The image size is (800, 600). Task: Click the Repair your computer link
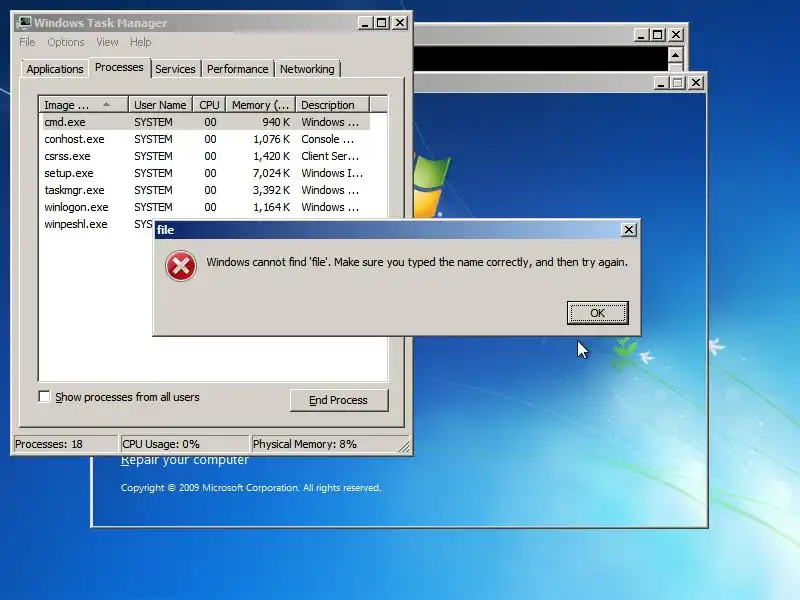pos(185,460)
